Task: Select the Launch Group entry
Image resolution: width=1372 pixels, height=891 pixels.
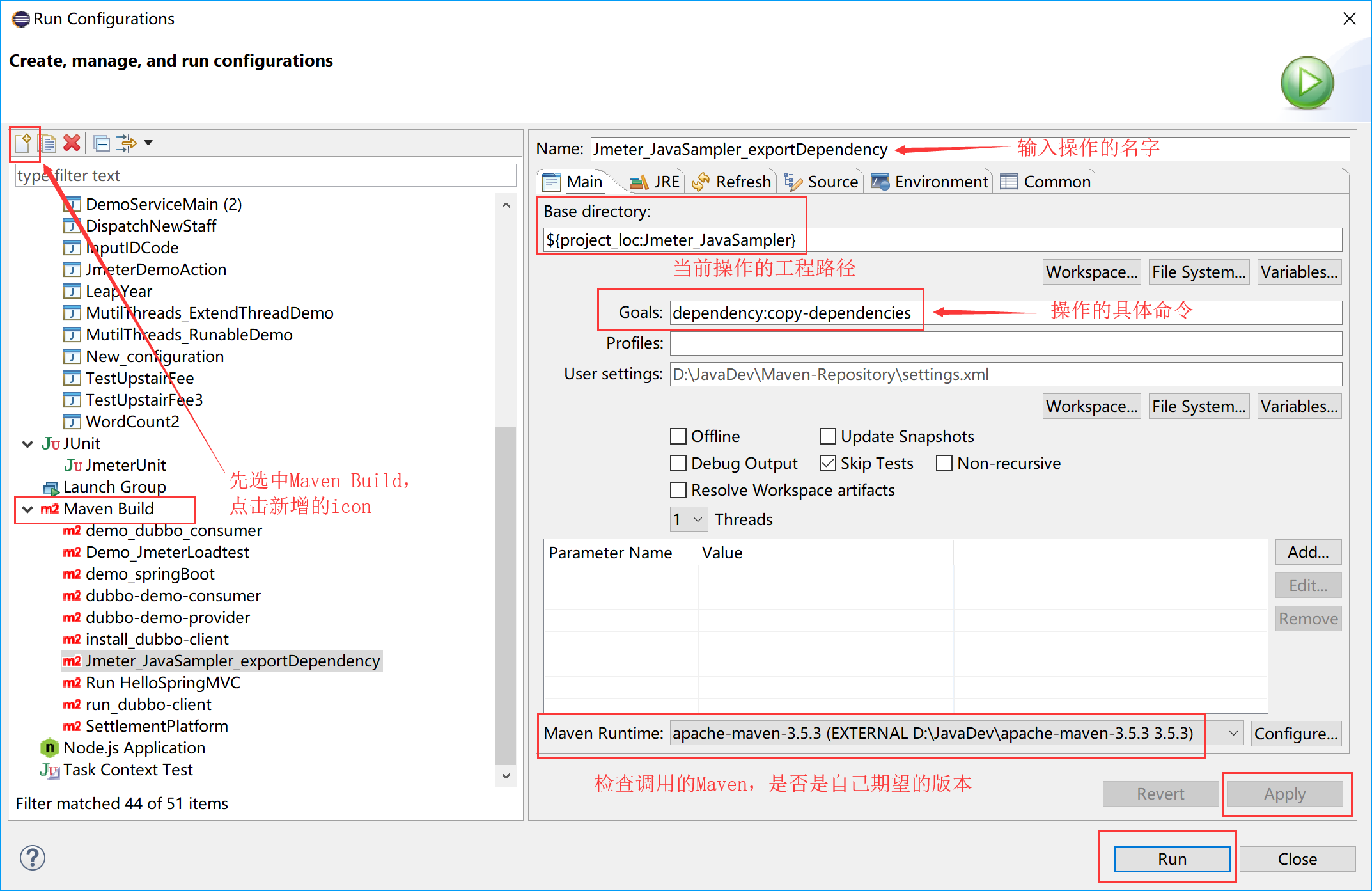Action: pos(114,487)
